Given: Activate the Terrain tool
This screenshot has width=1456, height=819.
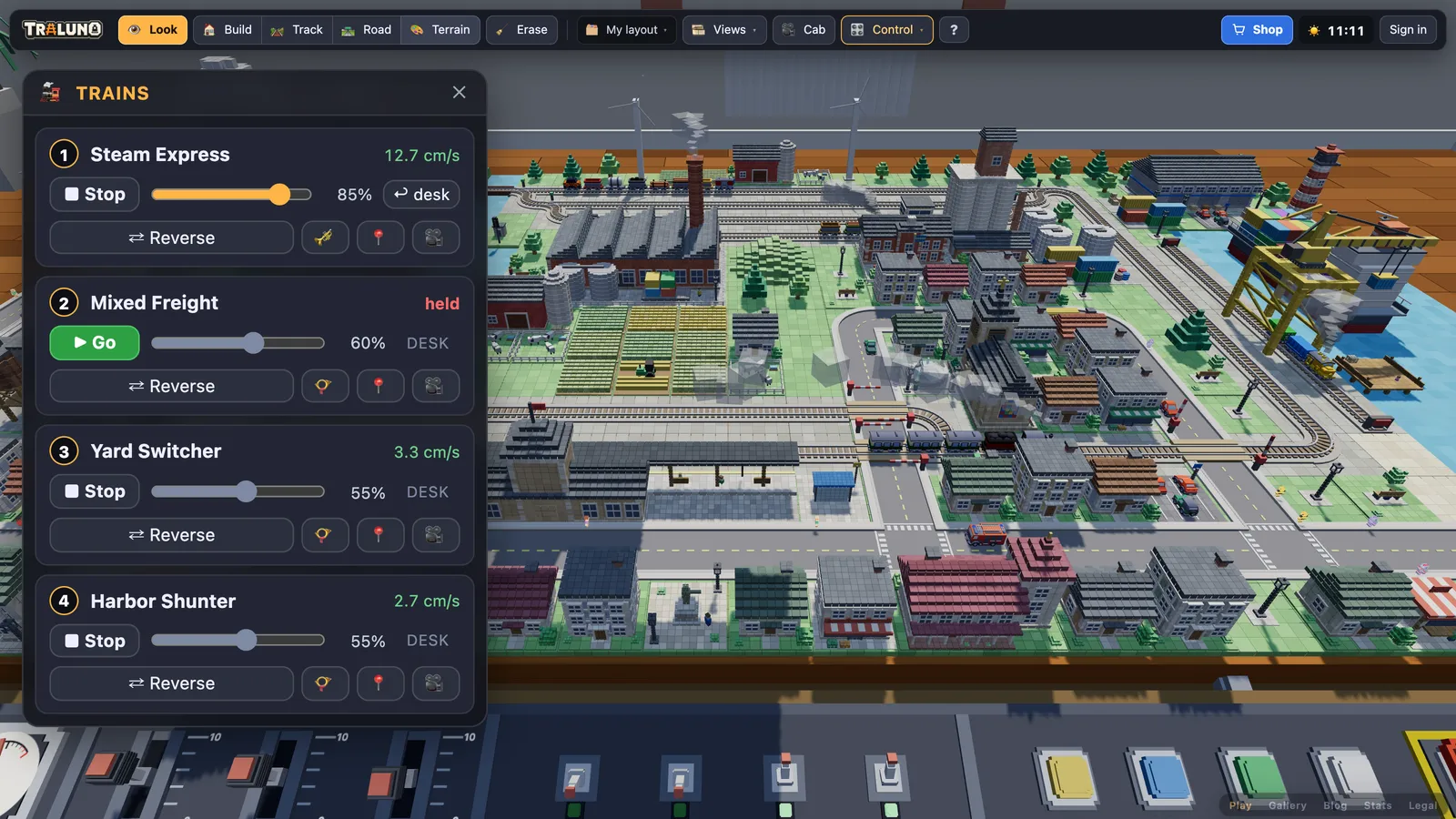Looking at the screenshot, I should click(440, 30).
